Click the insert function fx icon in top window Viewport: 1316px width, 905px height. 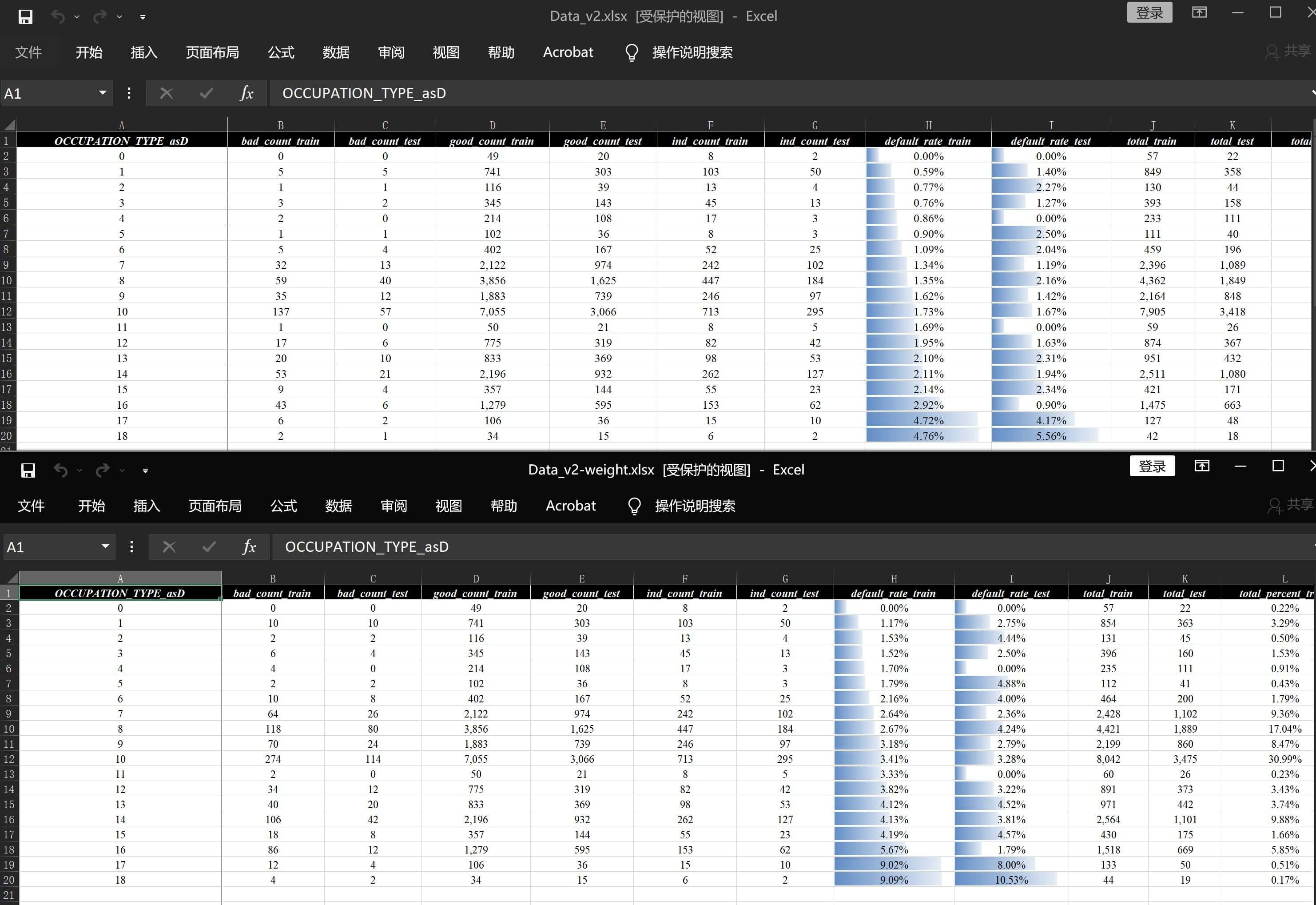point(247,93)
